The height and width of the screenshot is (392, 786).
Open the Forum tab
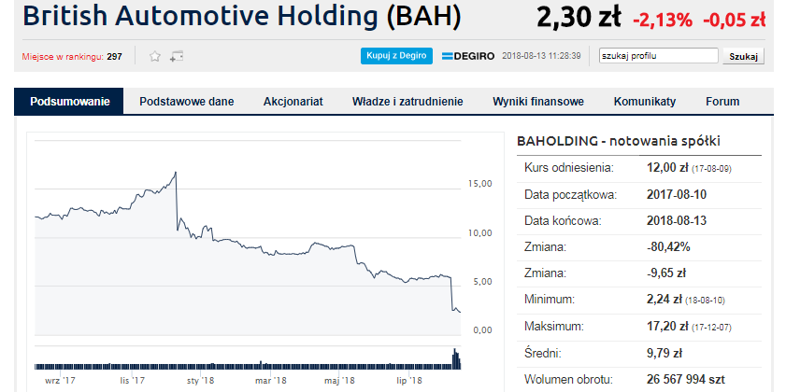point(722,101)
